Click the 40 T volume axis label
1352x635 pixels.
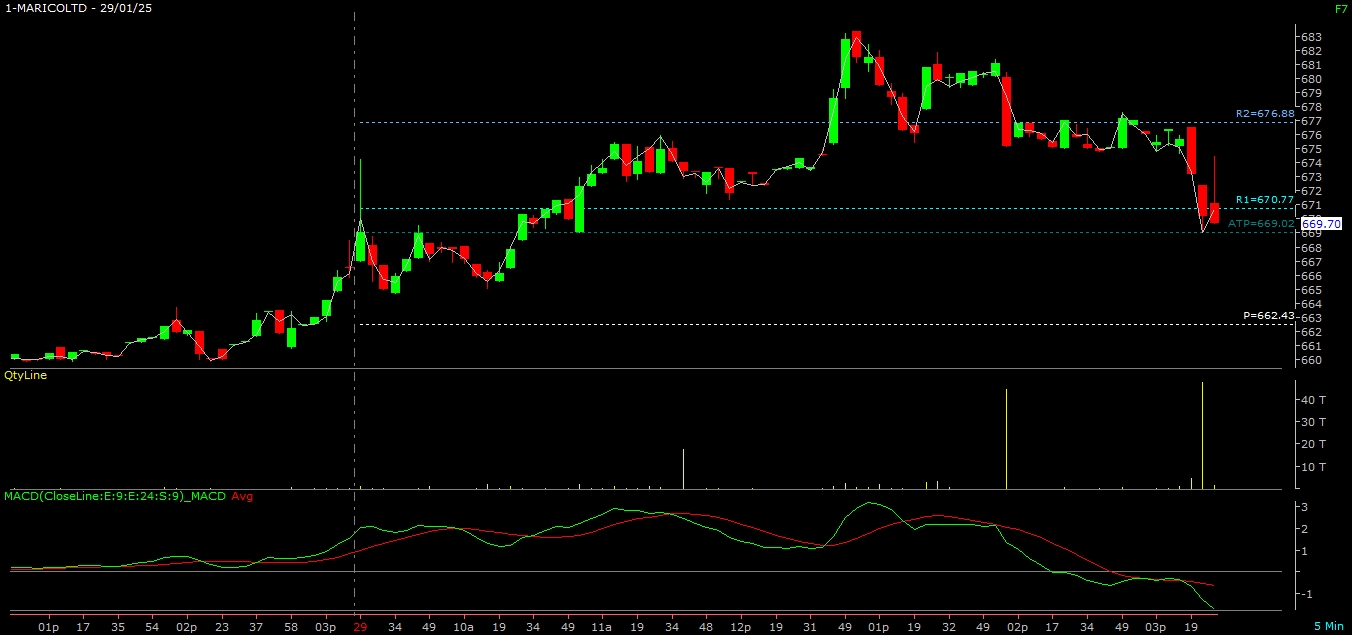pyautogui.click(x=1312, y=400)
